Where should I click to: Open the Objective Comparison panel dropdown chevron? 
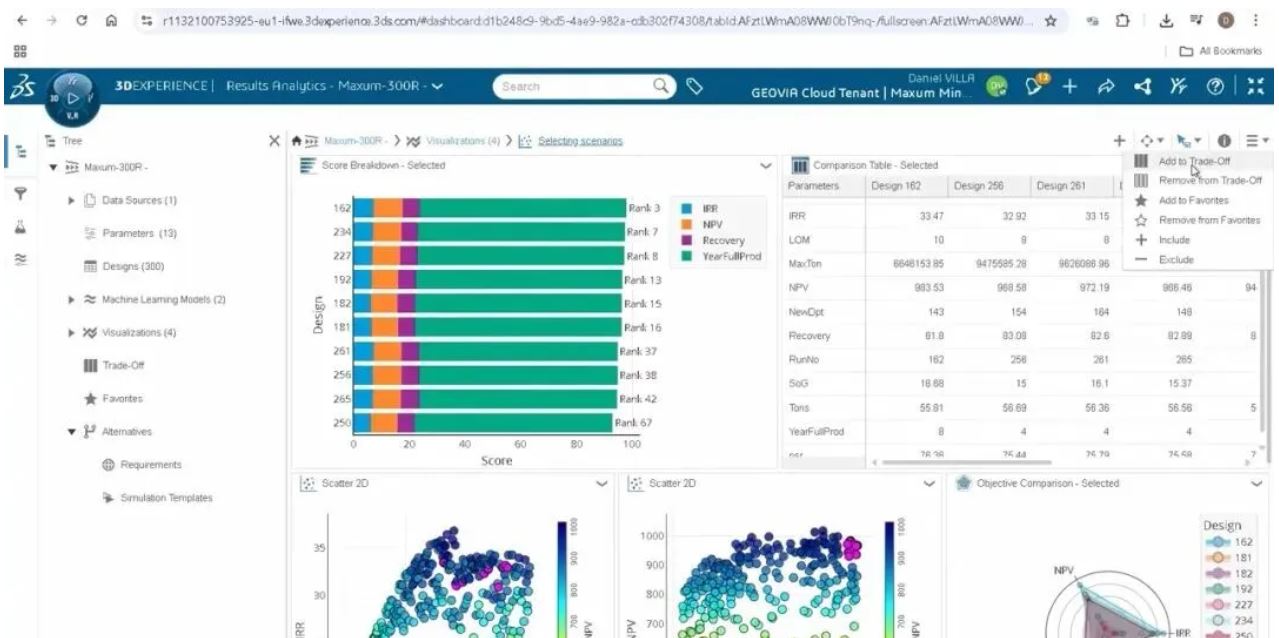pyautogui.click(x=1257, y=483)
